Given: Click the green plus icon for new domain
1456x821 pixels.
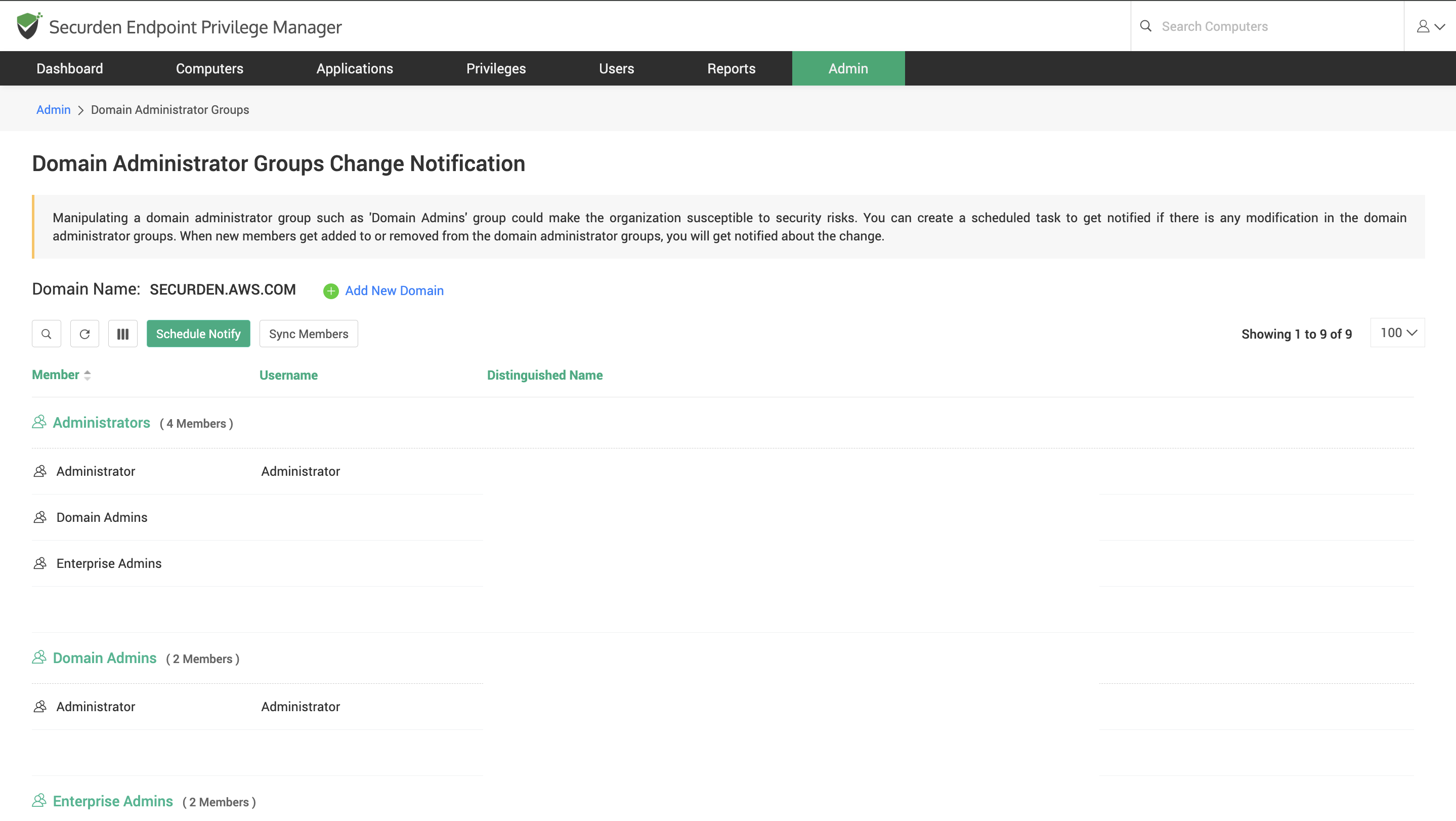Looking at the screenshot, I should 331,291.
